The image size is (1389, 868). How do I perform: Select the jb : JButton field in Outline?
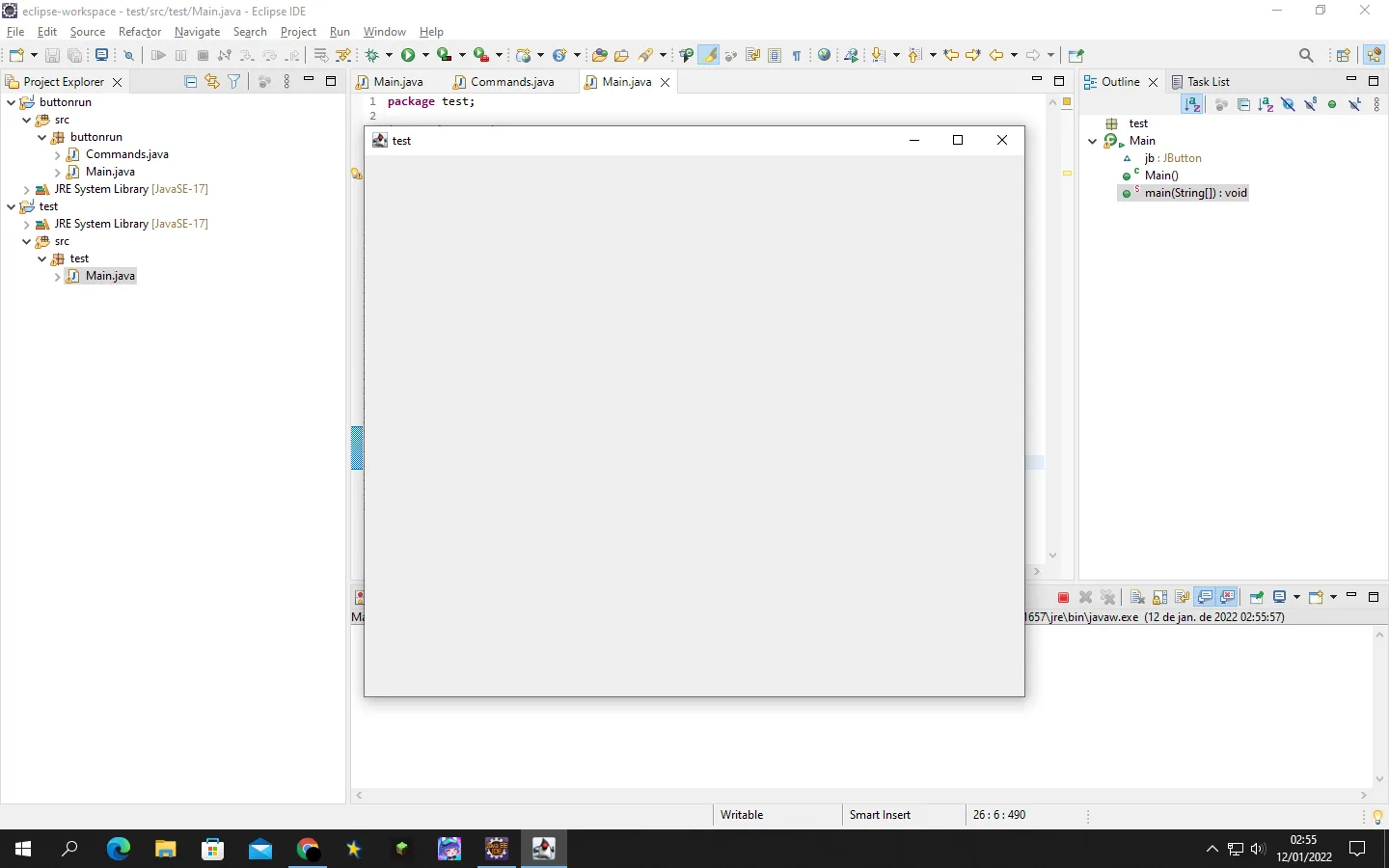tap(1173, 158)
